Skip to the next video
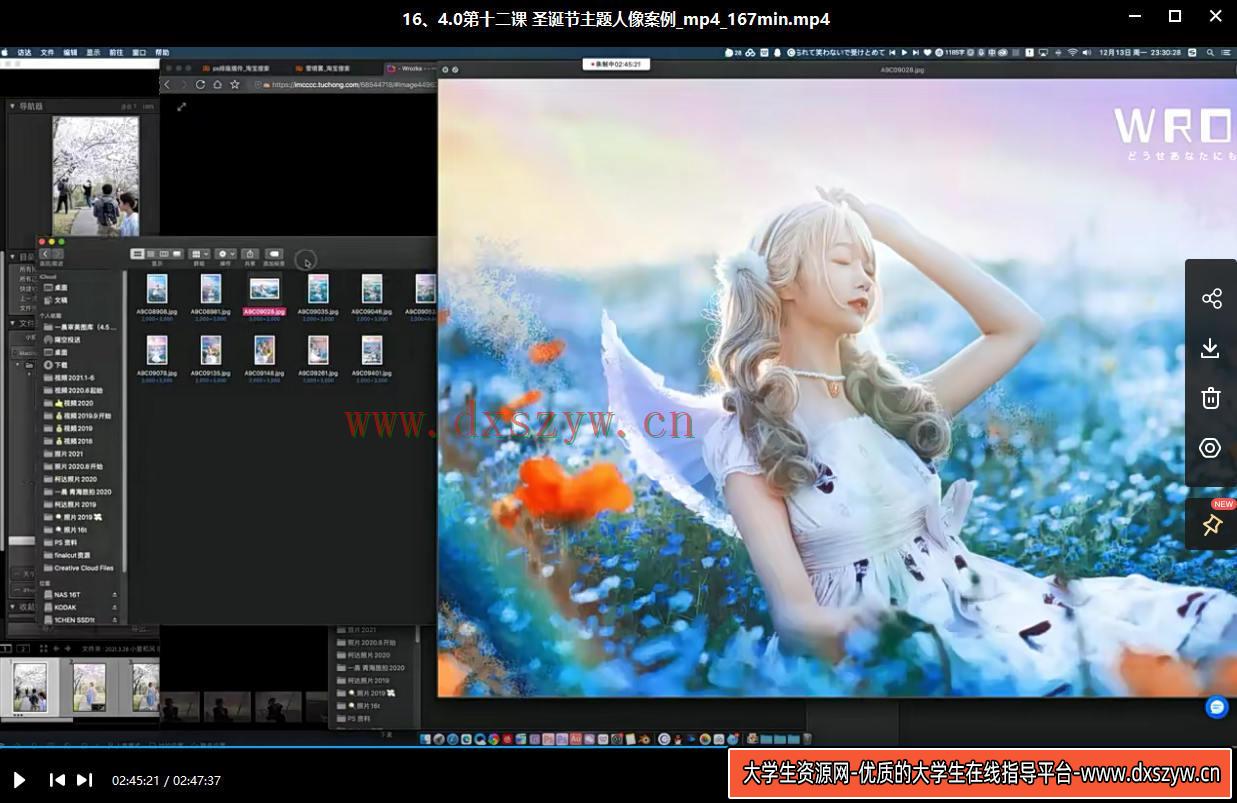 pyautogui.click(x=85, y=780)
